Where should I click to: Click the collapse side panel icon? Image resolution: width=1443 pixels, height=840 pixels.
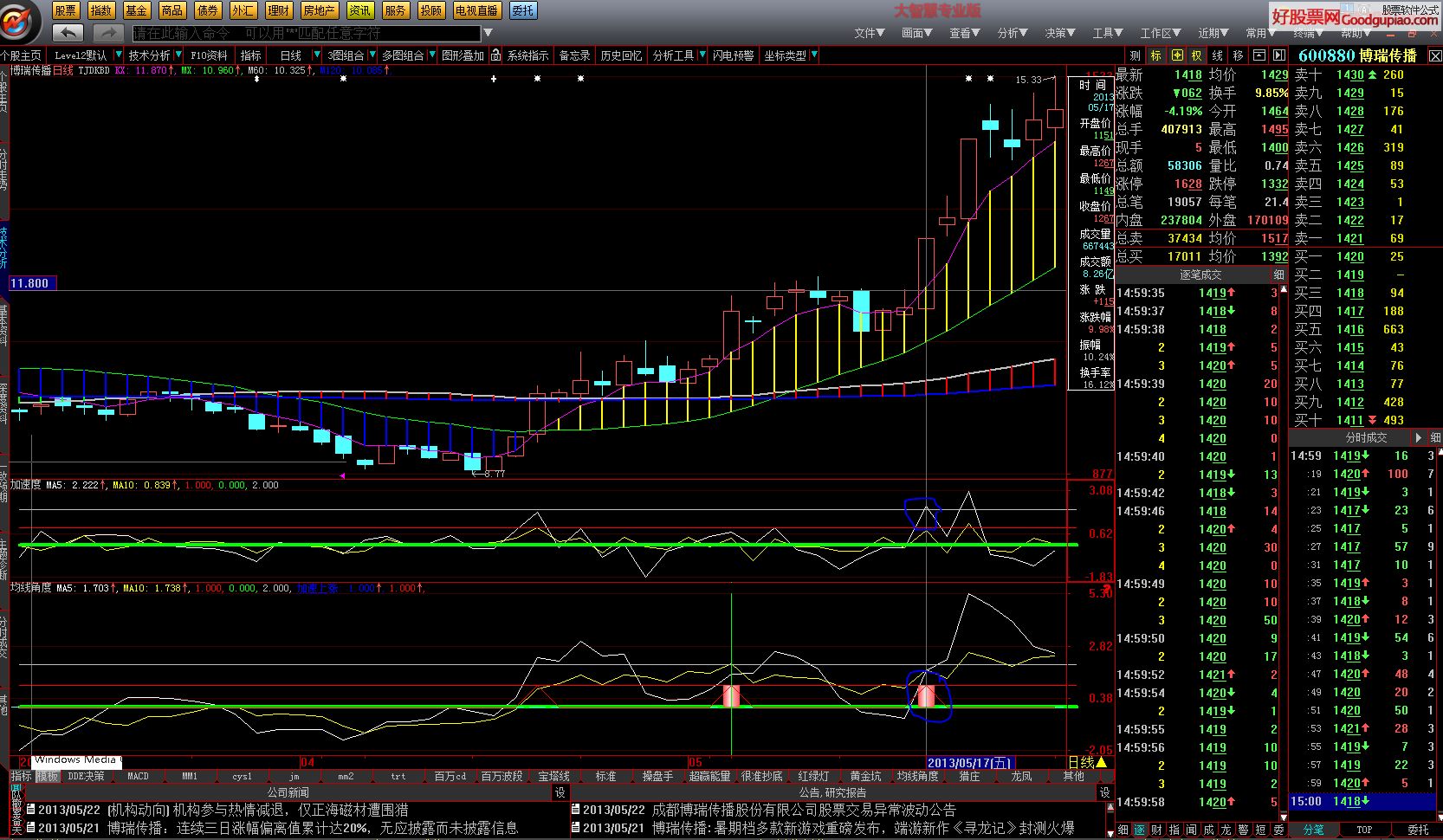pyautogui.click(x=1279, y=55)
